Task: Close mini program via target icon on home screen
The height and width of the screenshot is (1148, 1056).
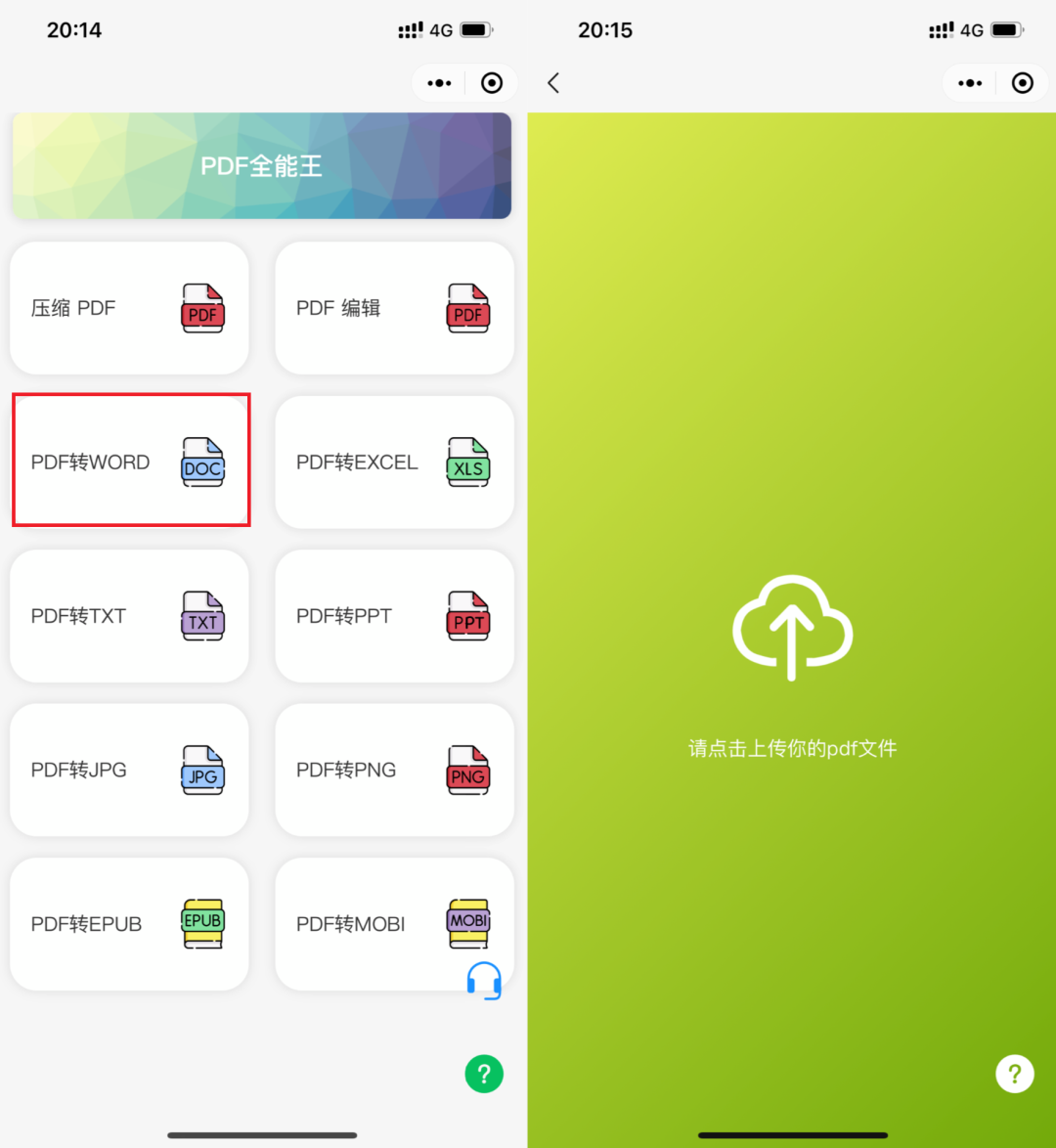Action: (492, 83)
